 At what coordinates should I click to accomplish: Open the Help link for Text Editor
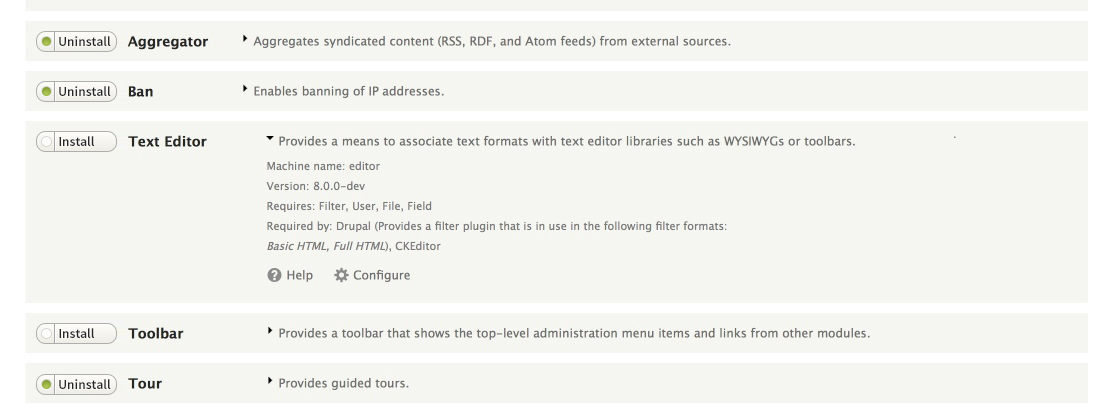[290, 276]
